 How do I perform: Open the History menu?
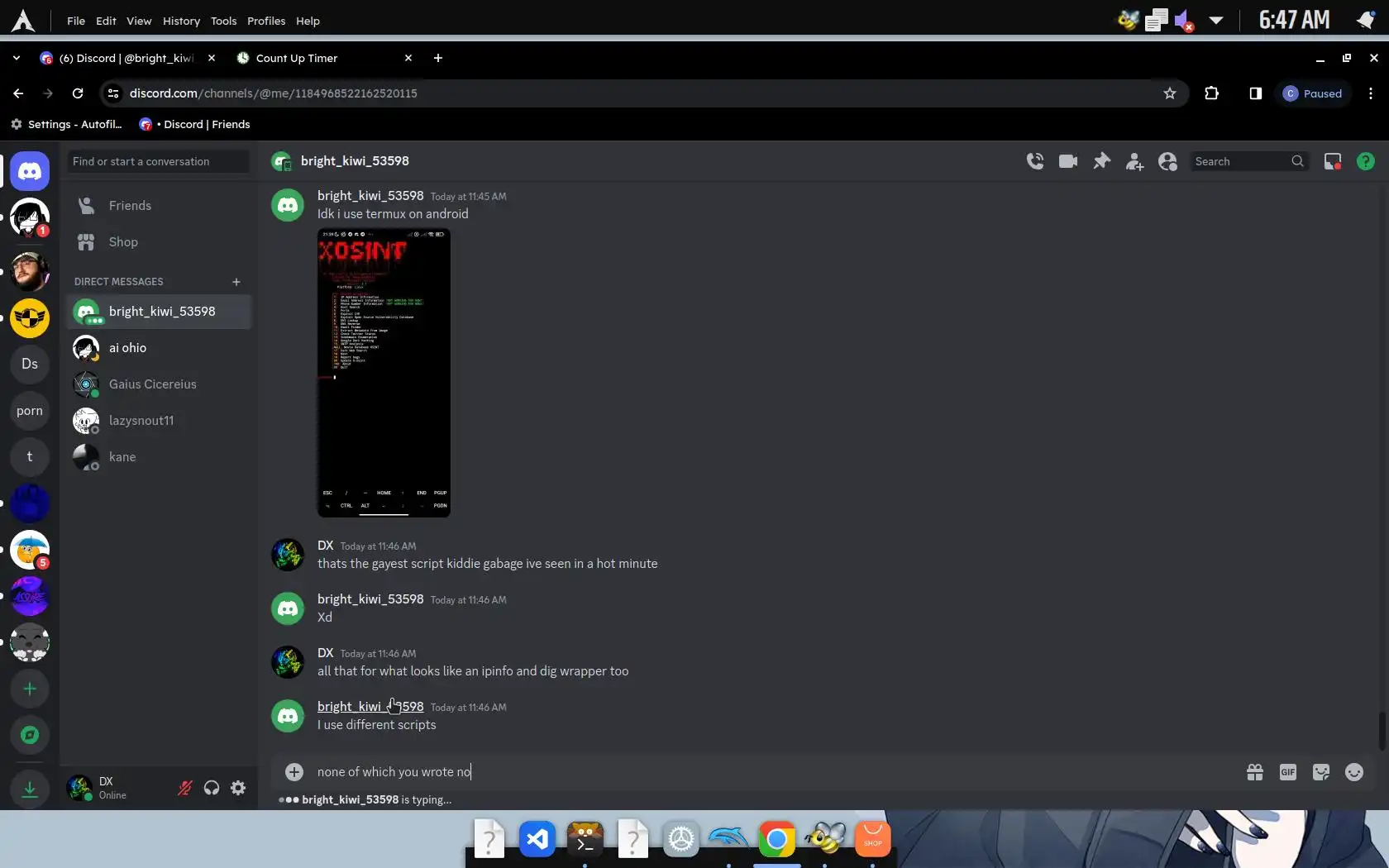point(181,21)
